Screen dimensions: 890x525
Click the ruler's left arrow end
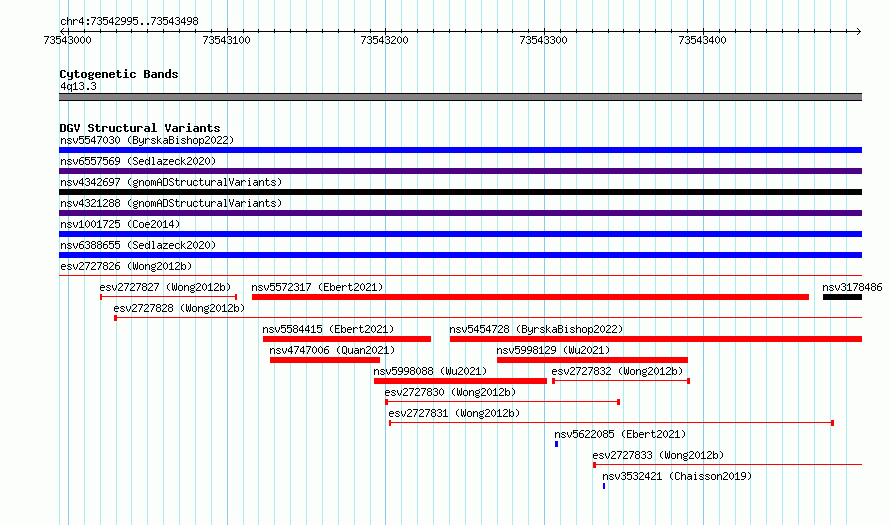point(63,31)
